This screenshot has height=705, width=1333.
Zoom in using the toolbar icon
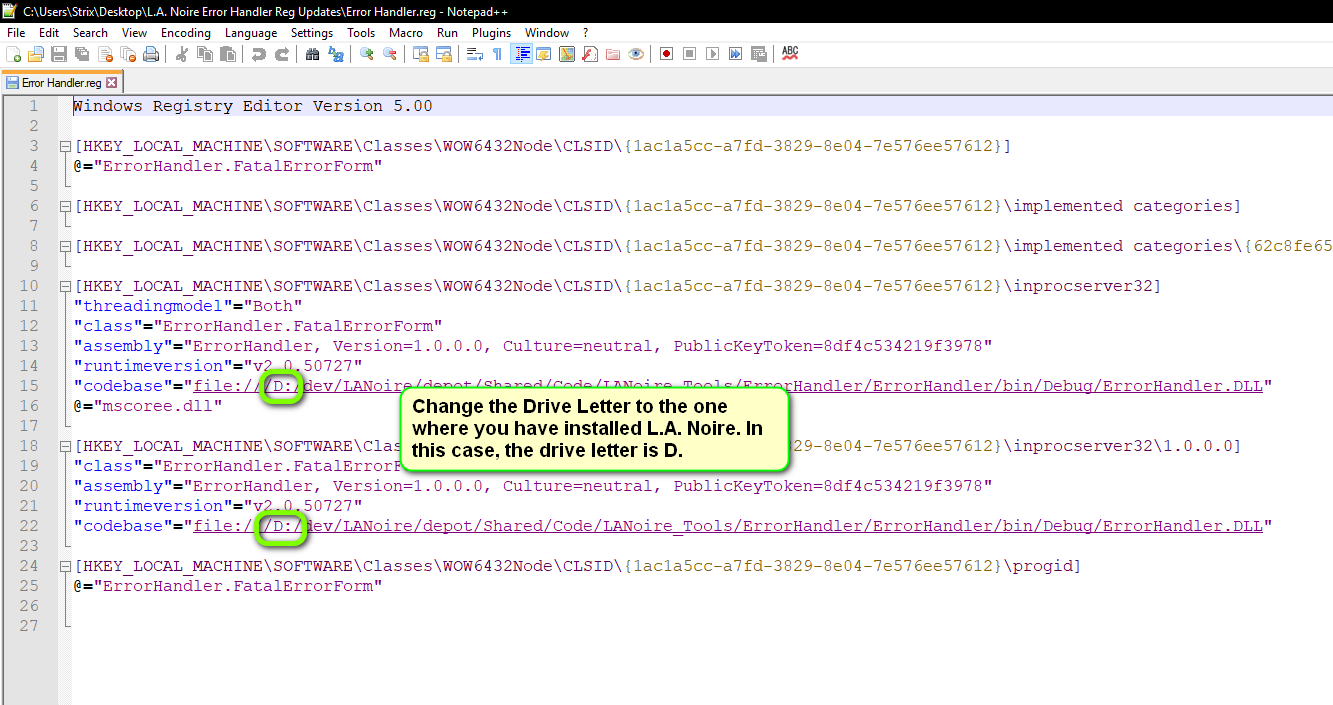point(367,54)
